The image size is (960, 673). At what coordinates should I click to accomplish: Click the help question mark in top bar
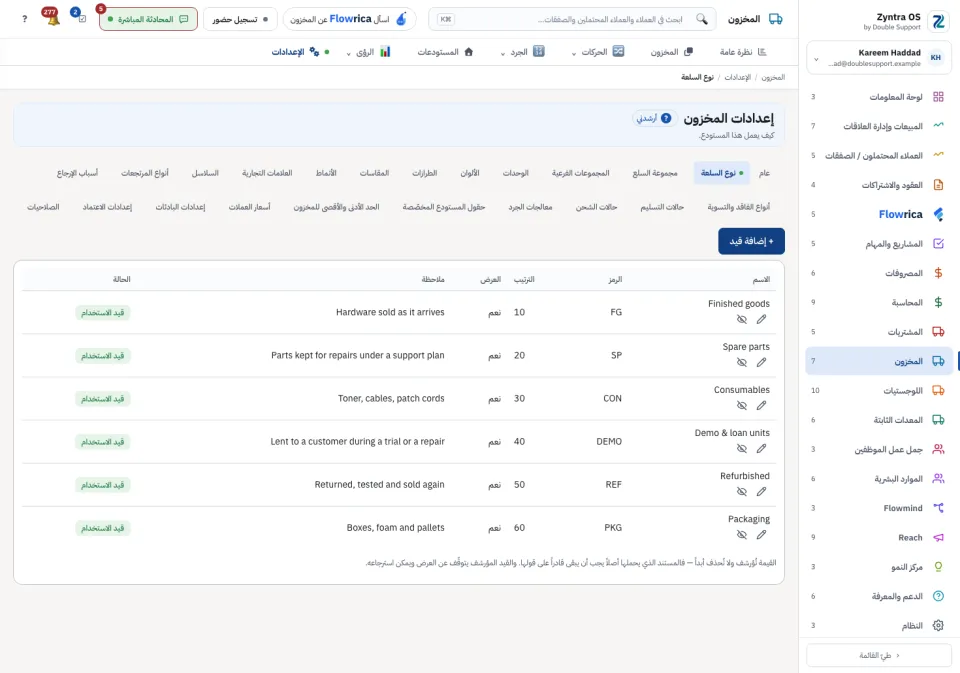[24, 19]
